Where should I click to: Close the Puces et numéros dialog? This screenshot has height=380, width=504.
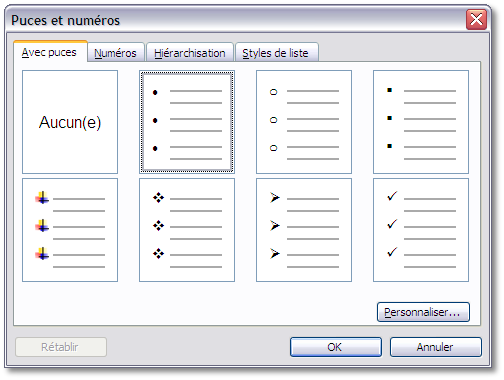(476, 20)
